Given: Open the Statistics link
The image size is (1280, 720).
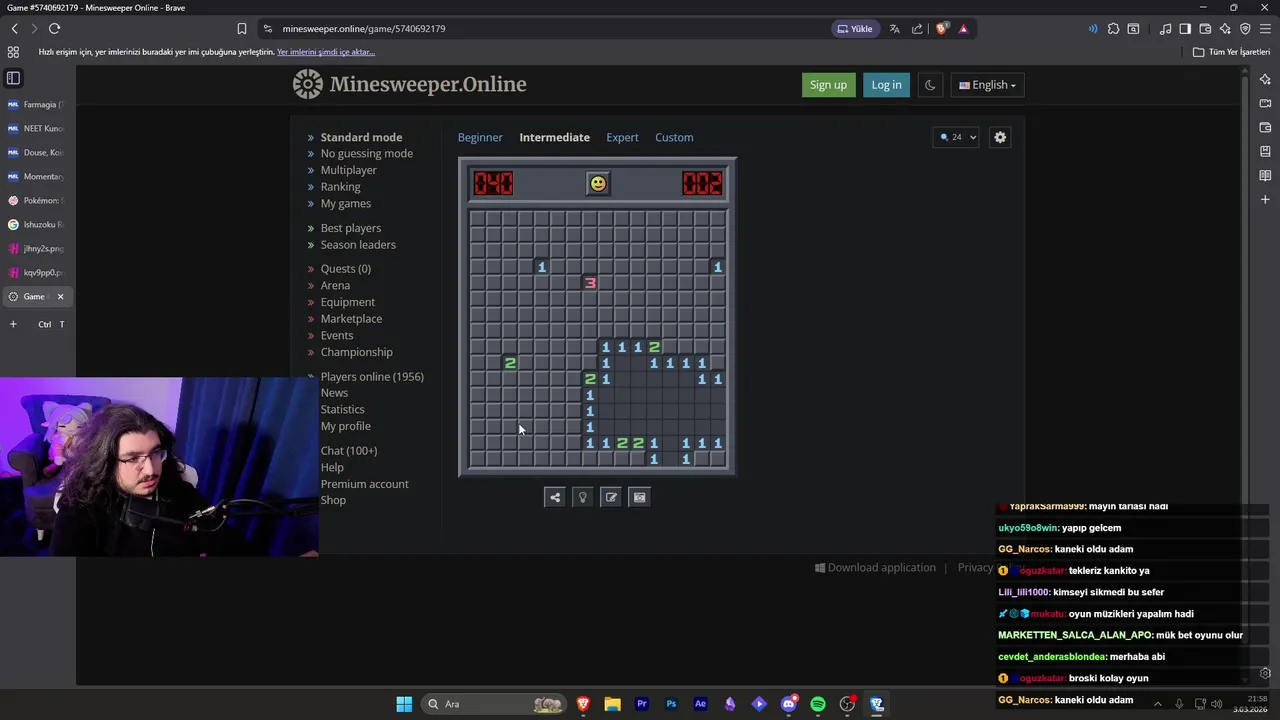Looking at the screenshot, I should [342, 410].
